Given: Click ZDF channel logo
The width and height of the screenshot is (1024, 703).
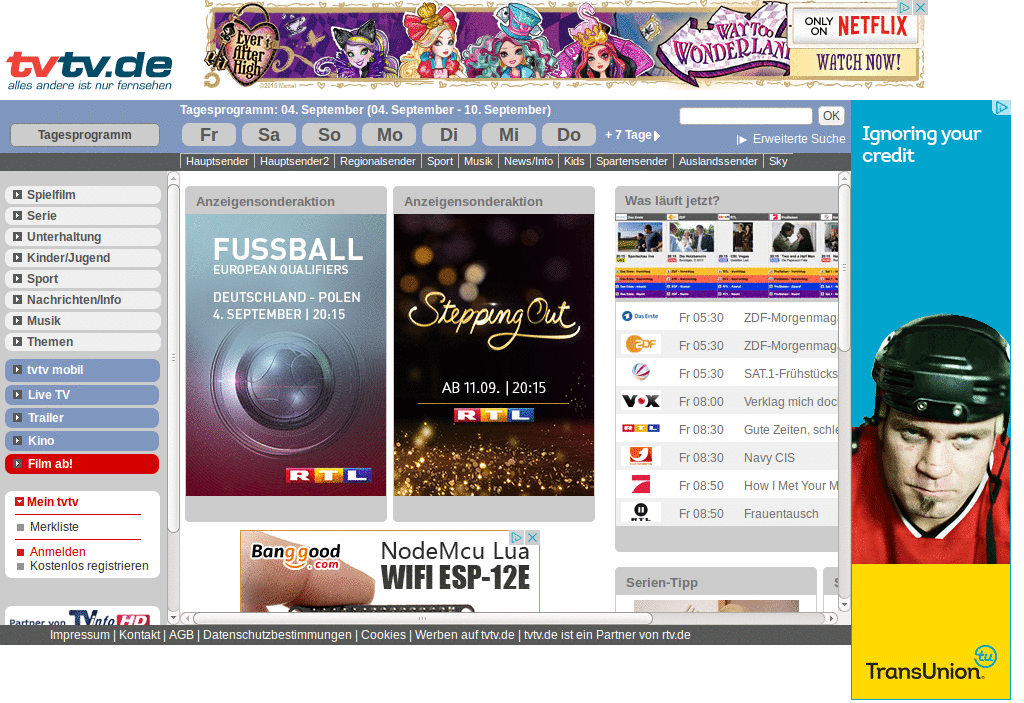Looking at the screenshot, I should click(x=640, y=344).
